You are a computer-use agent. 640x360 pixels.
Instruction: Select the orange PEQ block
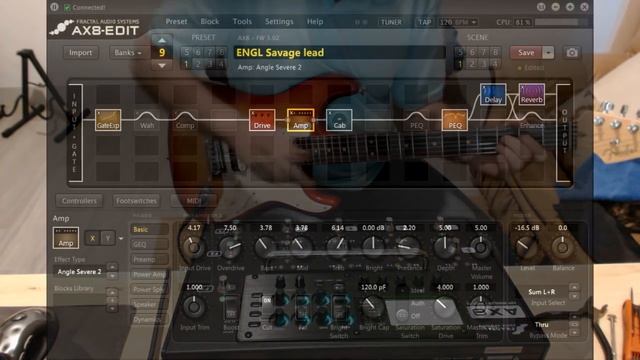pyautogui.click(x=455, y=120)
